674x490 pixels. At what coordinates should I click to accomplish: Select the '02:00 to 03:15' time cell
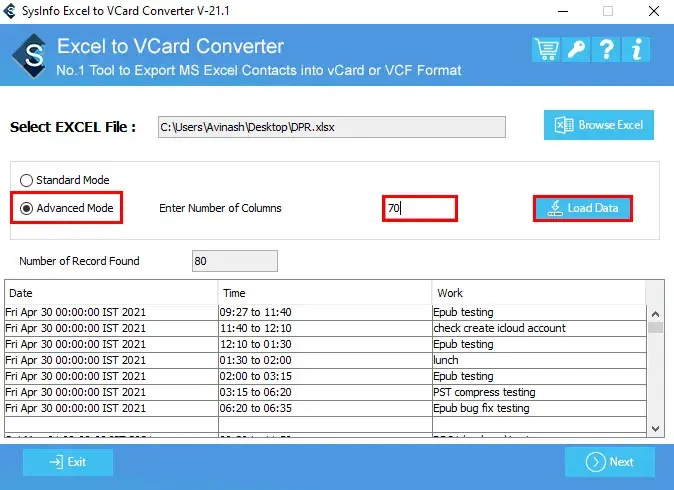[x=325, y=376]
